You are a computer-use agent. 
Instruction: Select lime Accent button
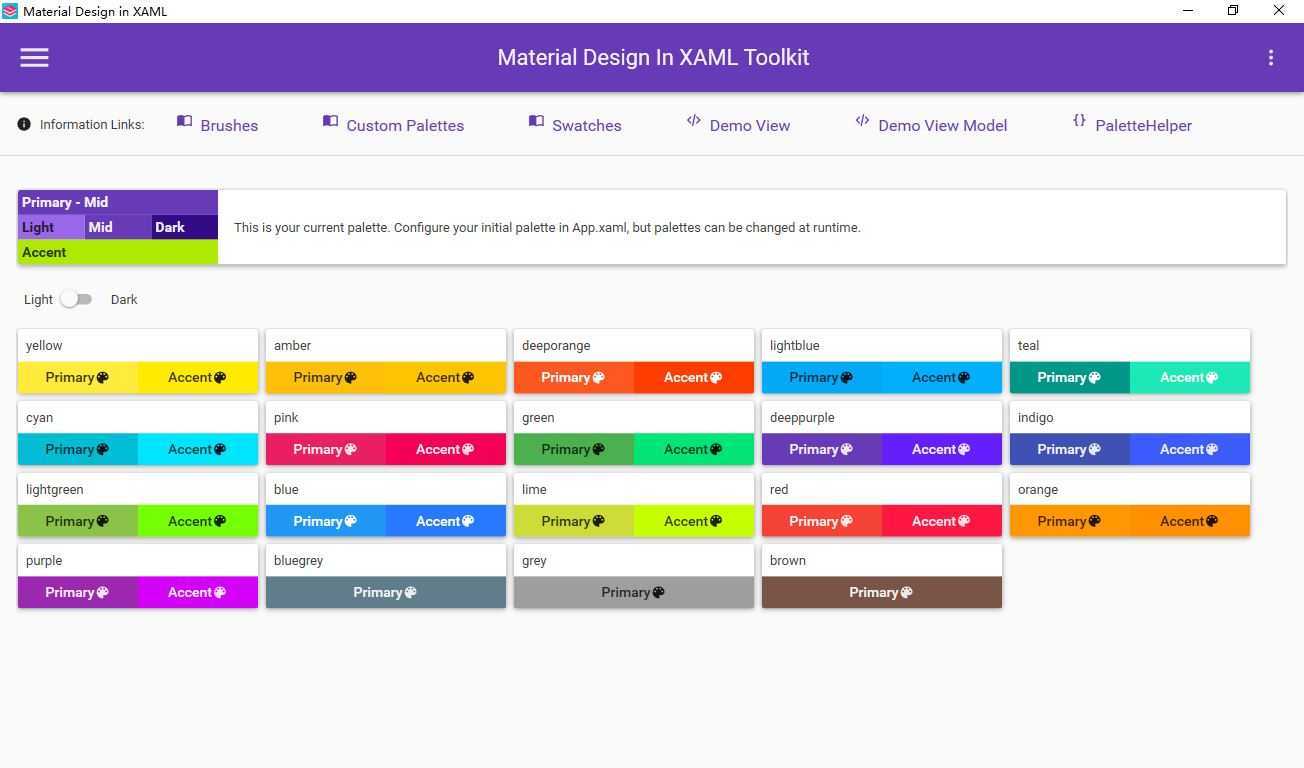(x=694, y=521)
